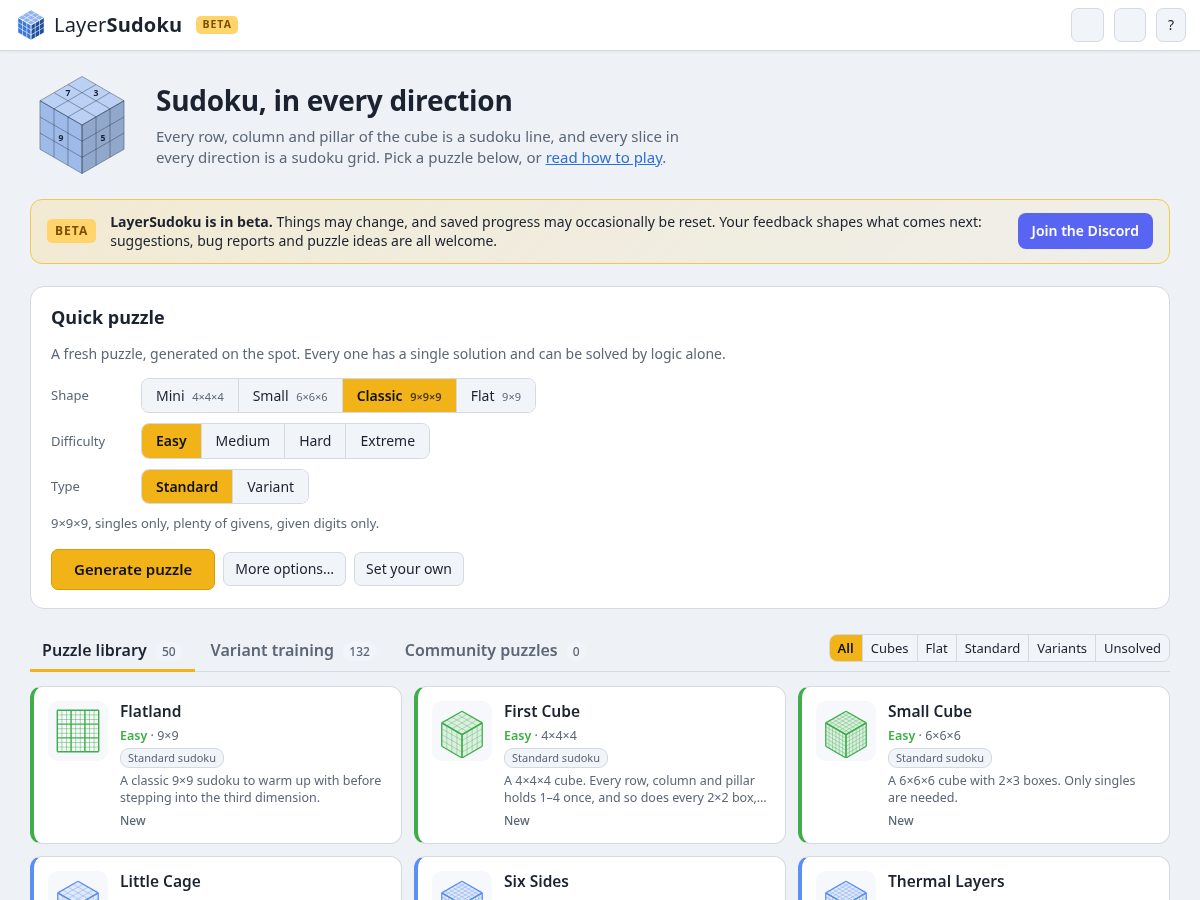Click the BETA tag in the yellow notice banner
The height and width of the screenshot is (900, 1200).
(71, 231)
